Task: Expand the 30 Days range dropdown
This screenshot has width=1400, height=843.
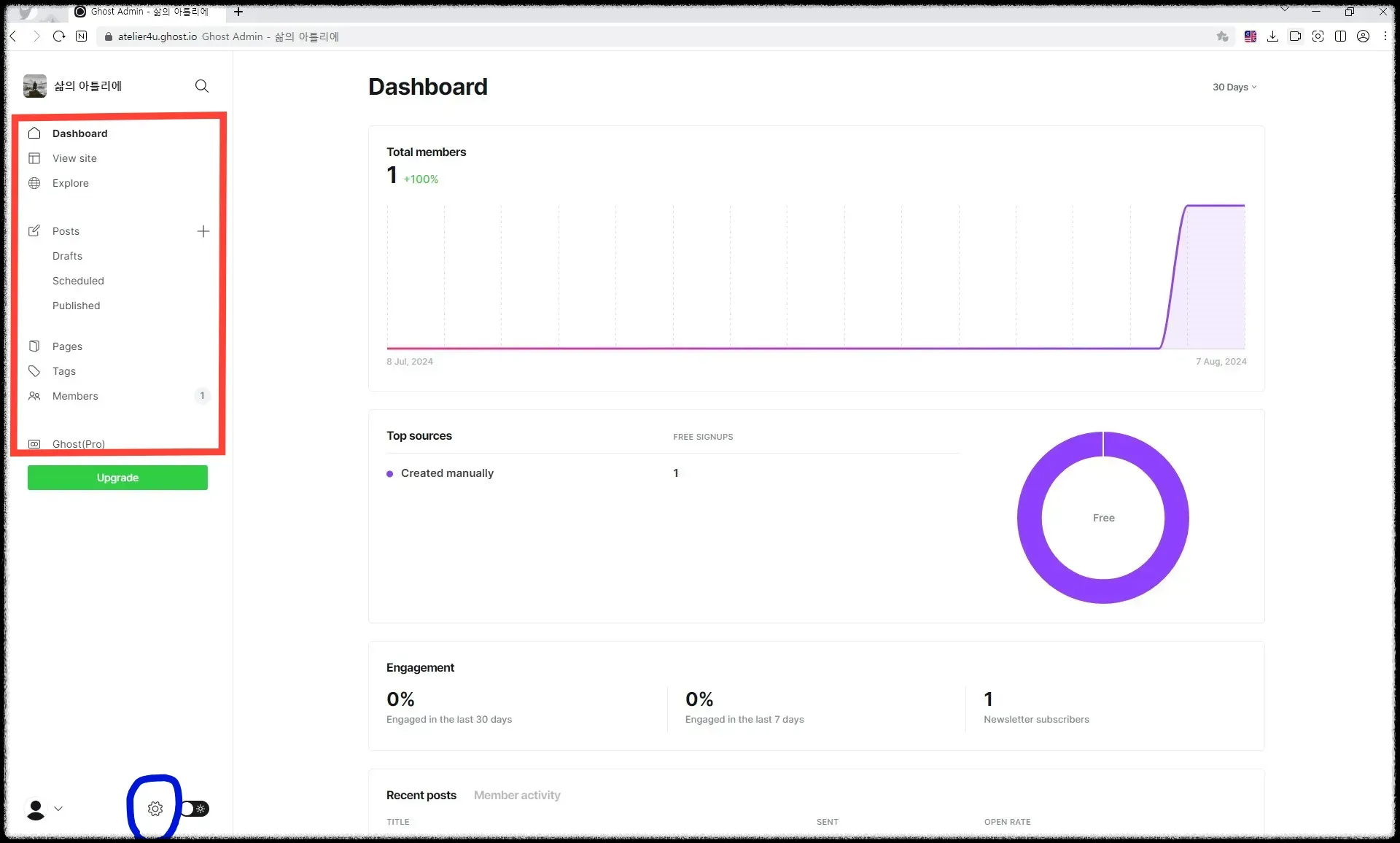Action: click(1234, 87)
